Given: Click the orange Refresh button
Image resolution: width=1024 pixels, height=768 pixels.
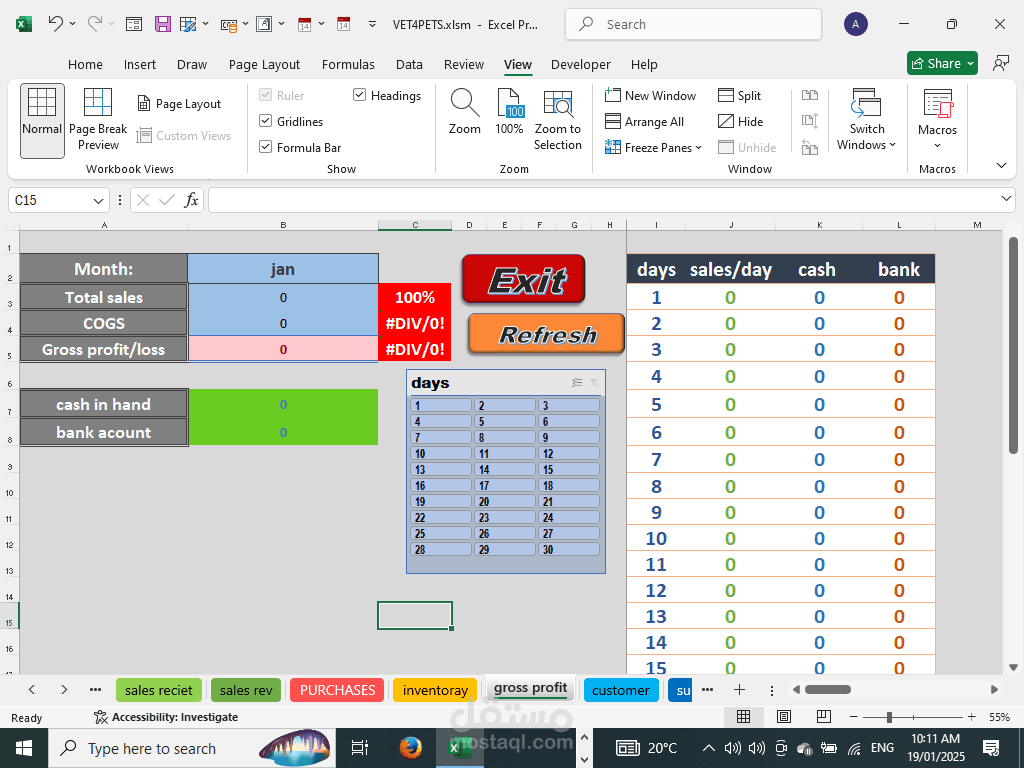Looking at the screenshot, I should click(547, 334).
